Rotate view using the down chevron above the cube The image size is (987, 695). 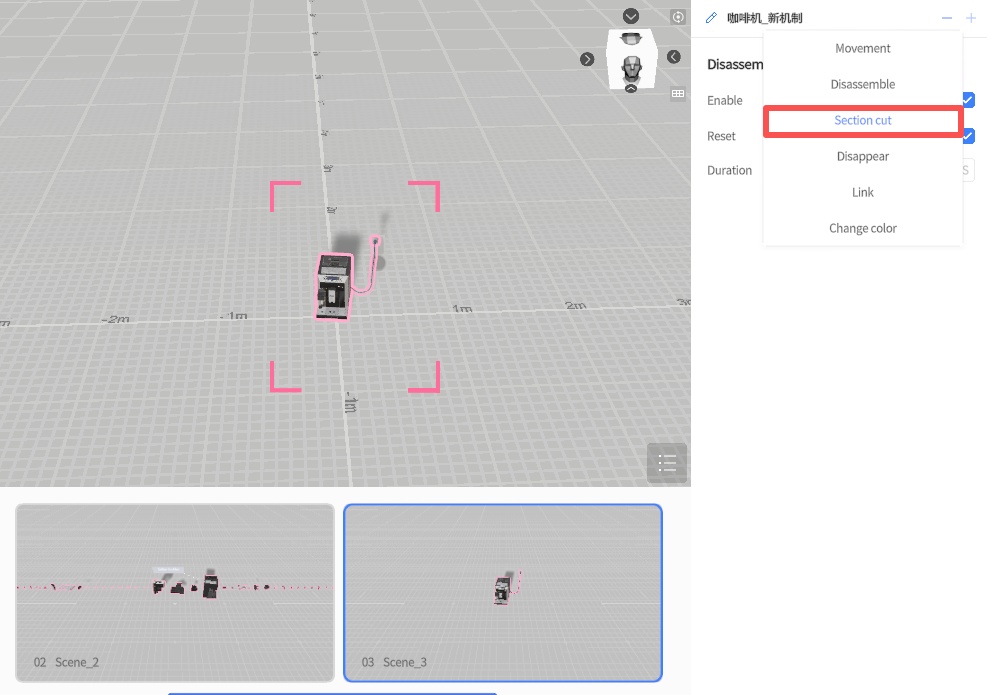631,16
